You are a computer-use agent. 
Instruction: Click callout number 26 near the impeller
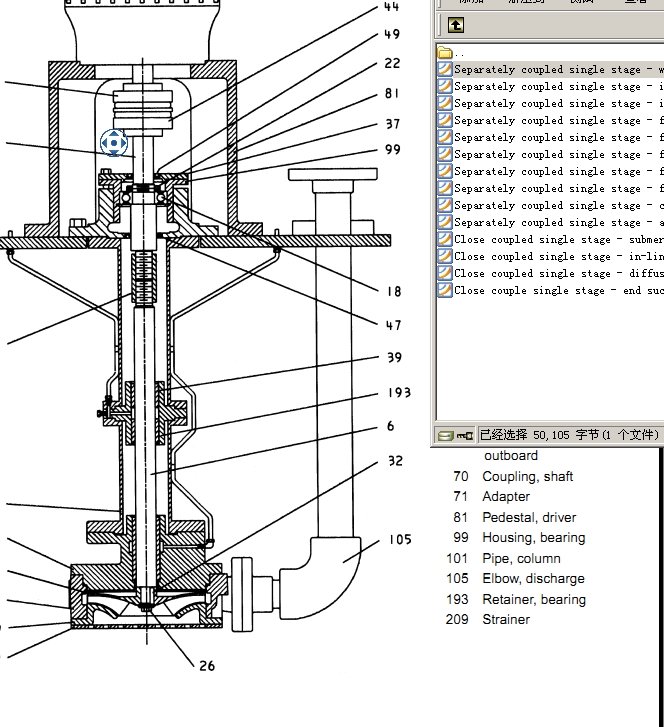[x=206, y=666]
